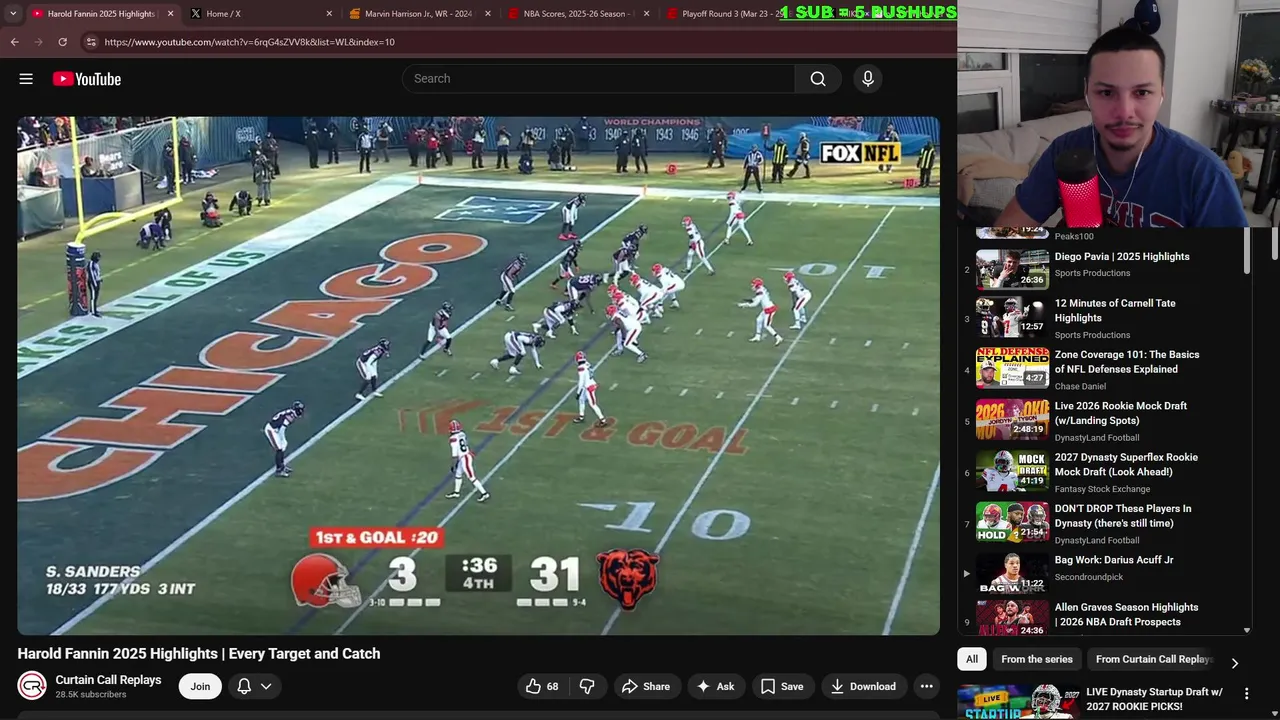Pause the Harold Fannin highlights video player
The width and height of the screenshot is (1280, 720).
pyautogui.click(x=478, y=376)
